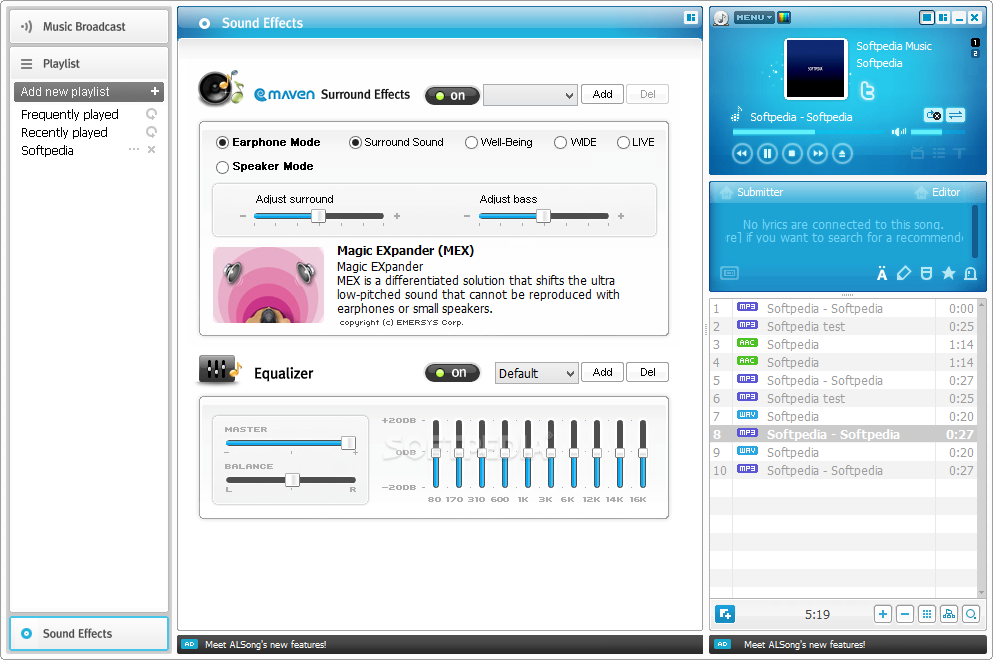993x660 pixels.
Task: Click the Twitter share icon
Action: click(867, 91)
